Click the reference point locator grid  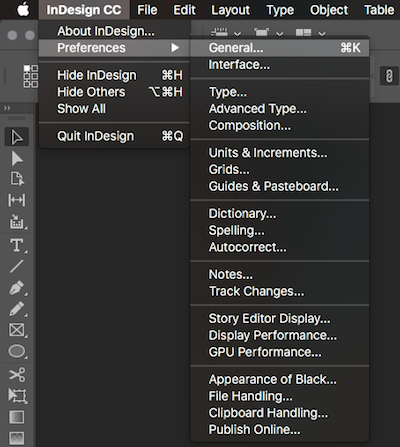[x=30, y=76]
